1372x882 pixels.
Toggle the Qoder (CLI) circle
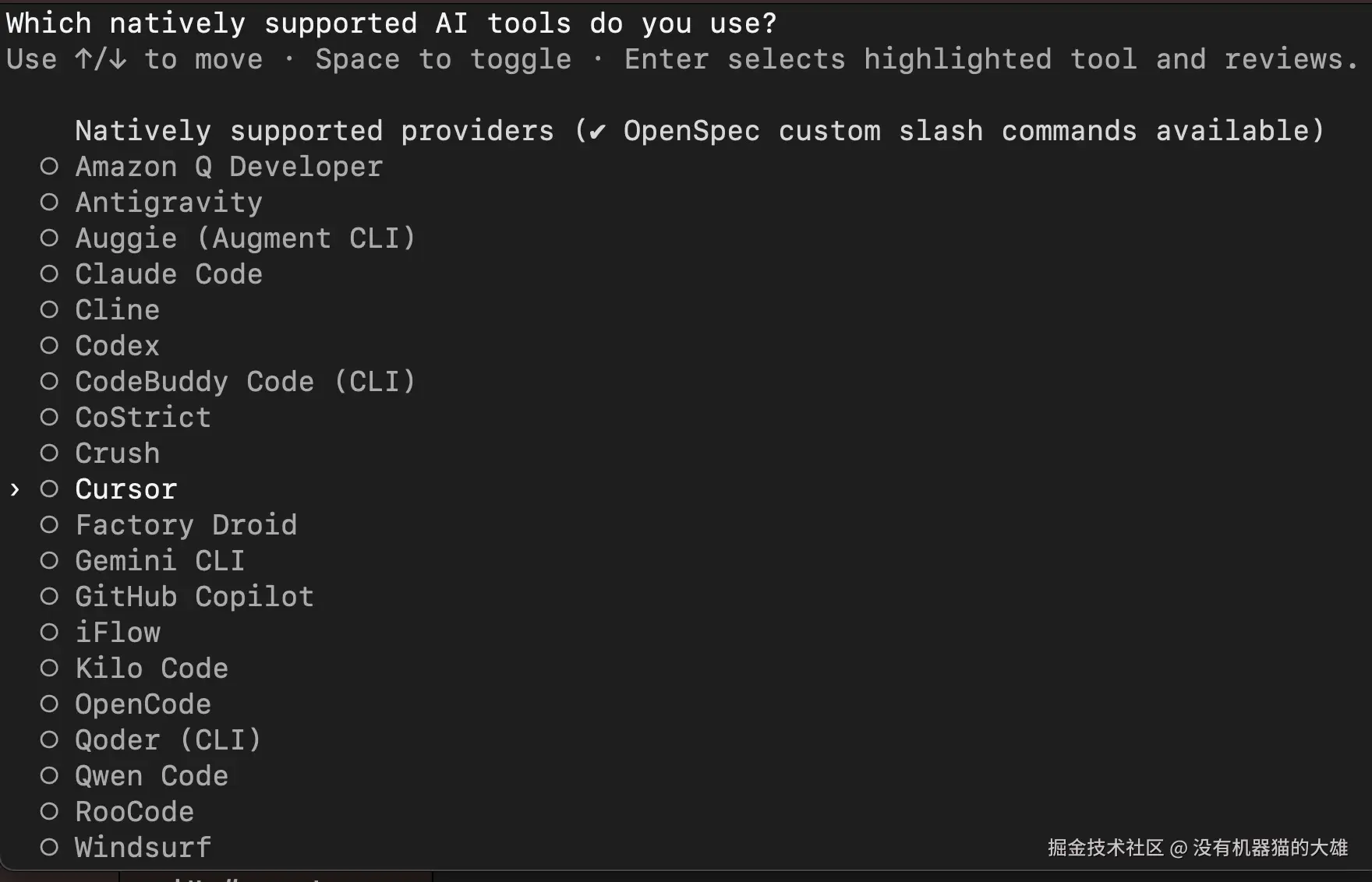click(x=49, y=740)
